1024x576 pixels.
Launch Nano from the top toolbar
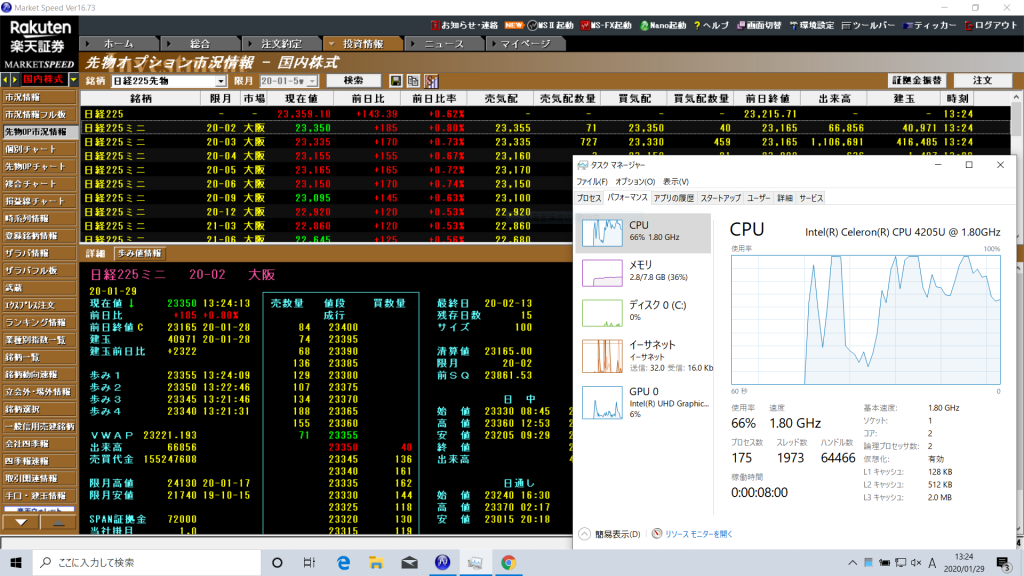[x=663, y=25]
